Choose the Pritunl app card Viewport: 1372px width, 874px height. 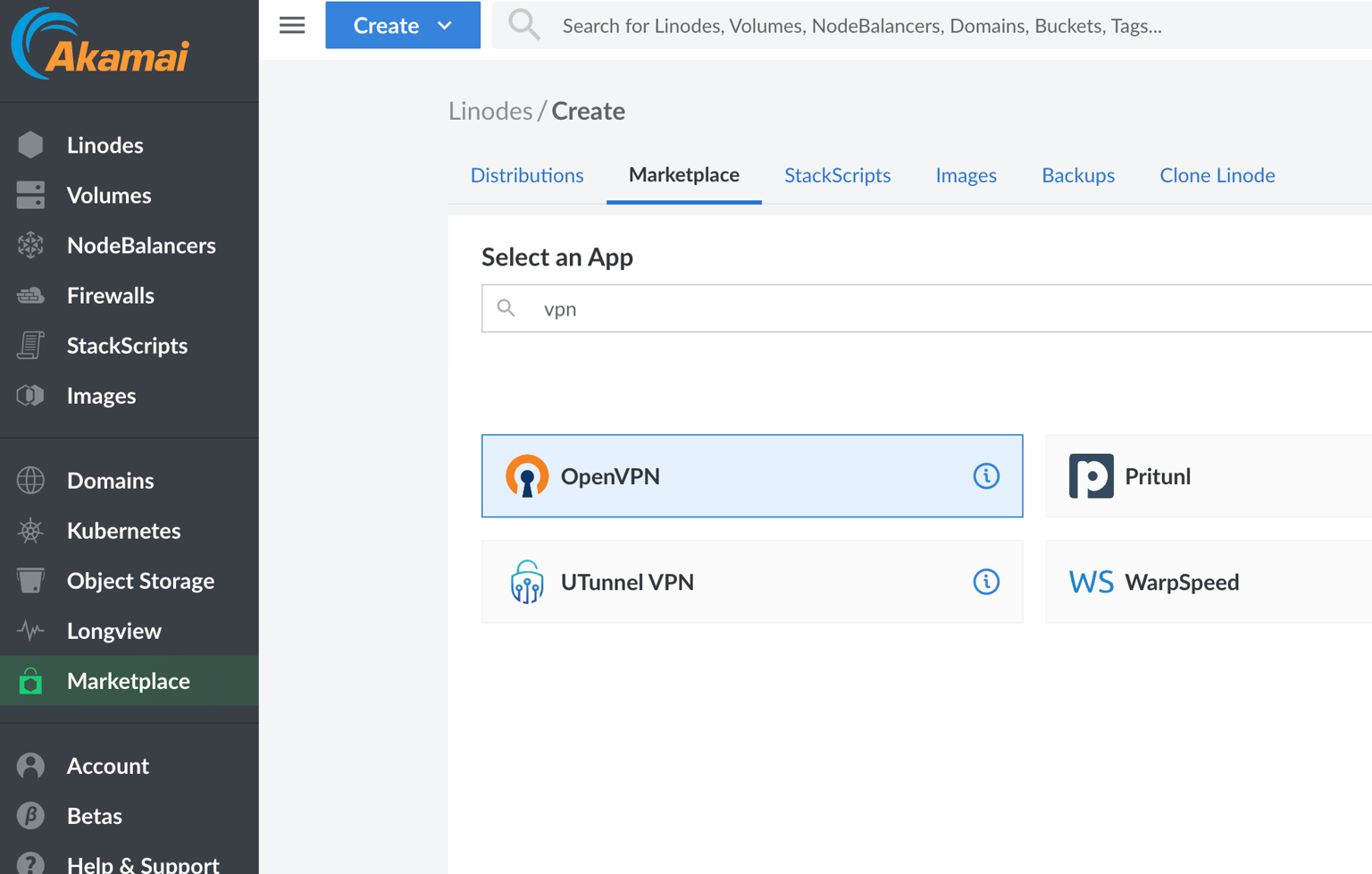pyautogui.click(x=1209, y=476)
